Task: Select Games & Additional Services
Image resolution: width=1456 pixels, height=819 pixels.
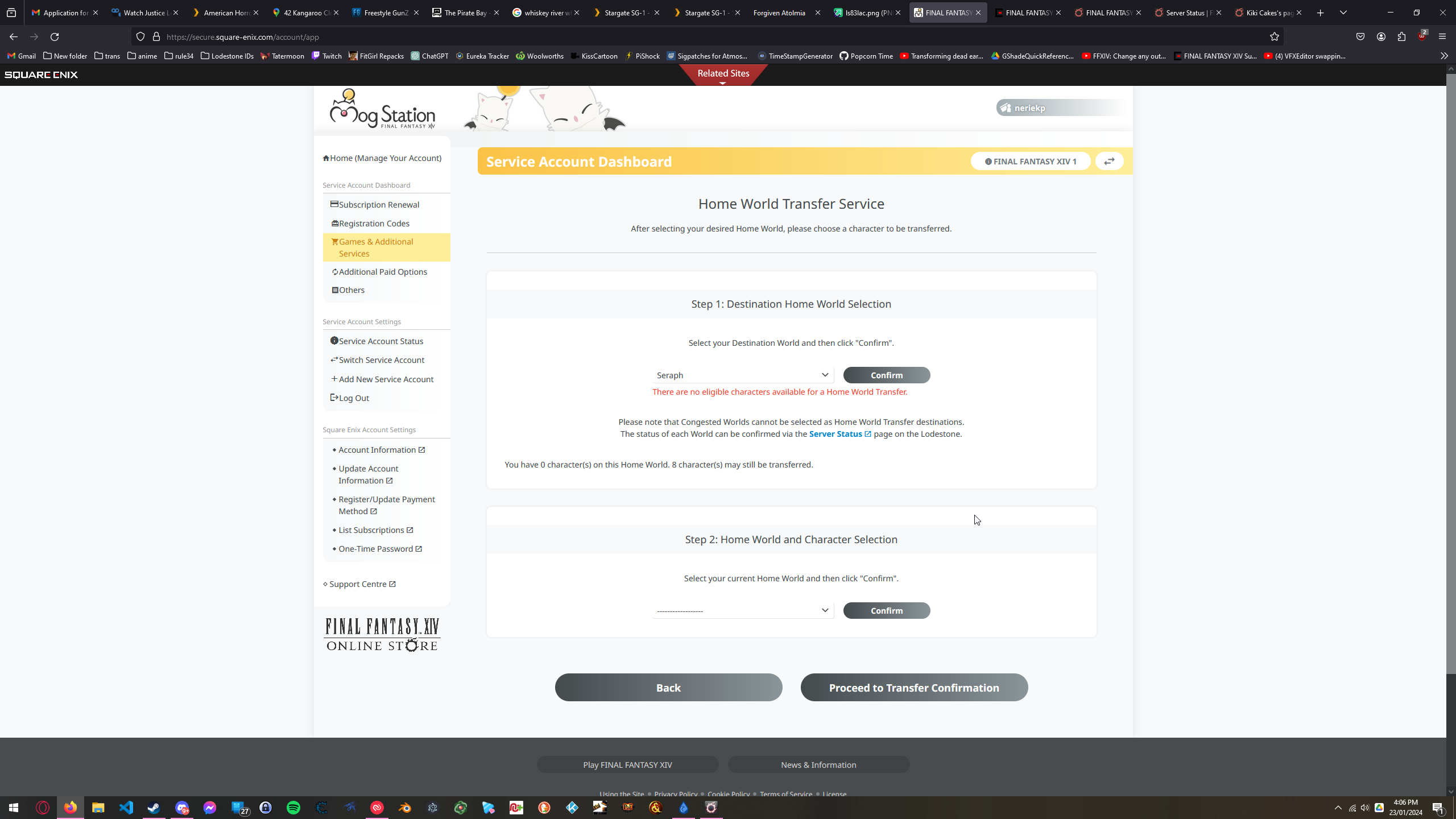Action: click(x=387, y=247)
